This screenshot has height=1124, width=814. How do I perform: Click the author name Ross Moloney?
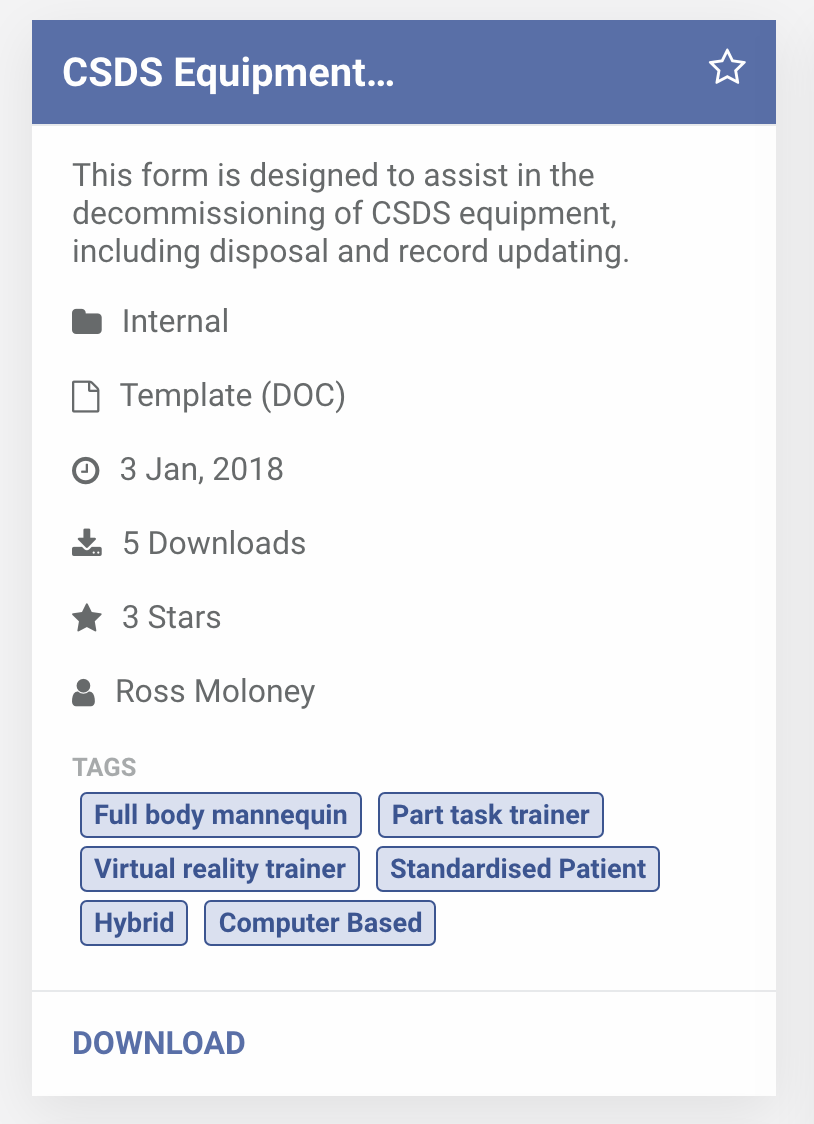pyautogui.click(x=216, y=692)
